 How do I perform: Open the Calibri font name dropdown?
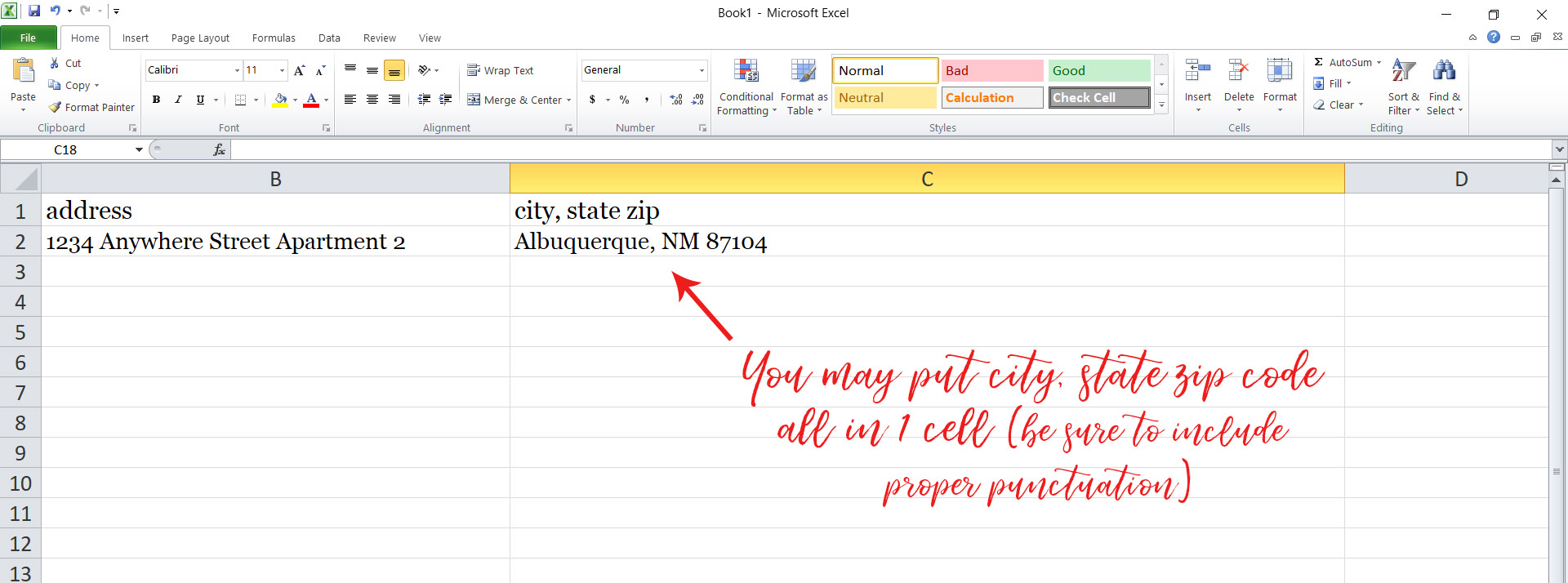coord(237,70)
